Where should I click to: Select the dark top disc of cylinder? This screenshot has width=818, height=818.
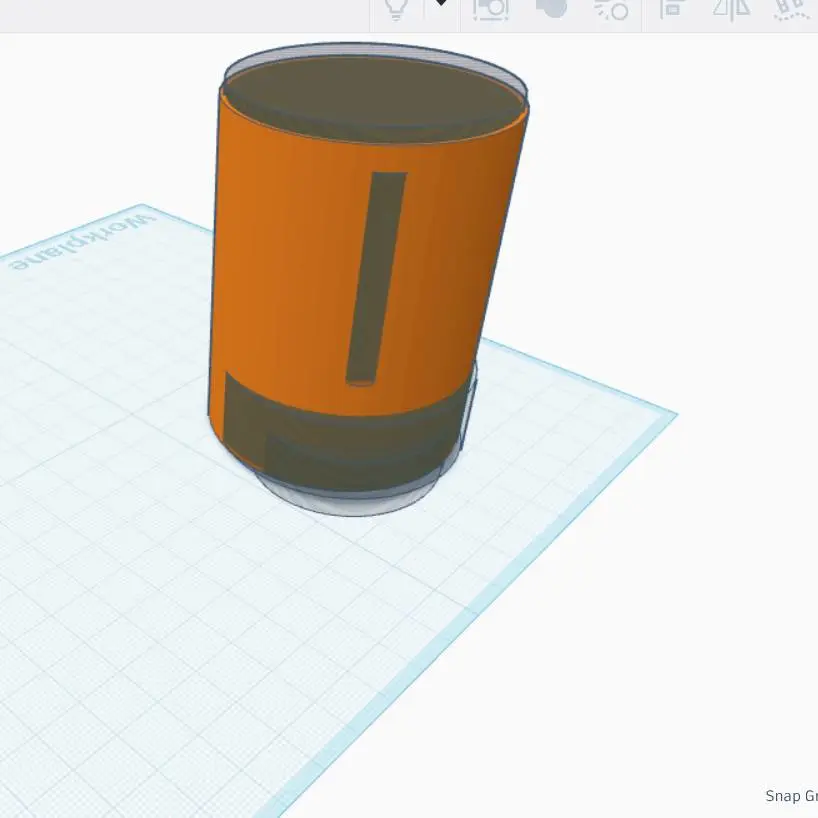[373, 97]
